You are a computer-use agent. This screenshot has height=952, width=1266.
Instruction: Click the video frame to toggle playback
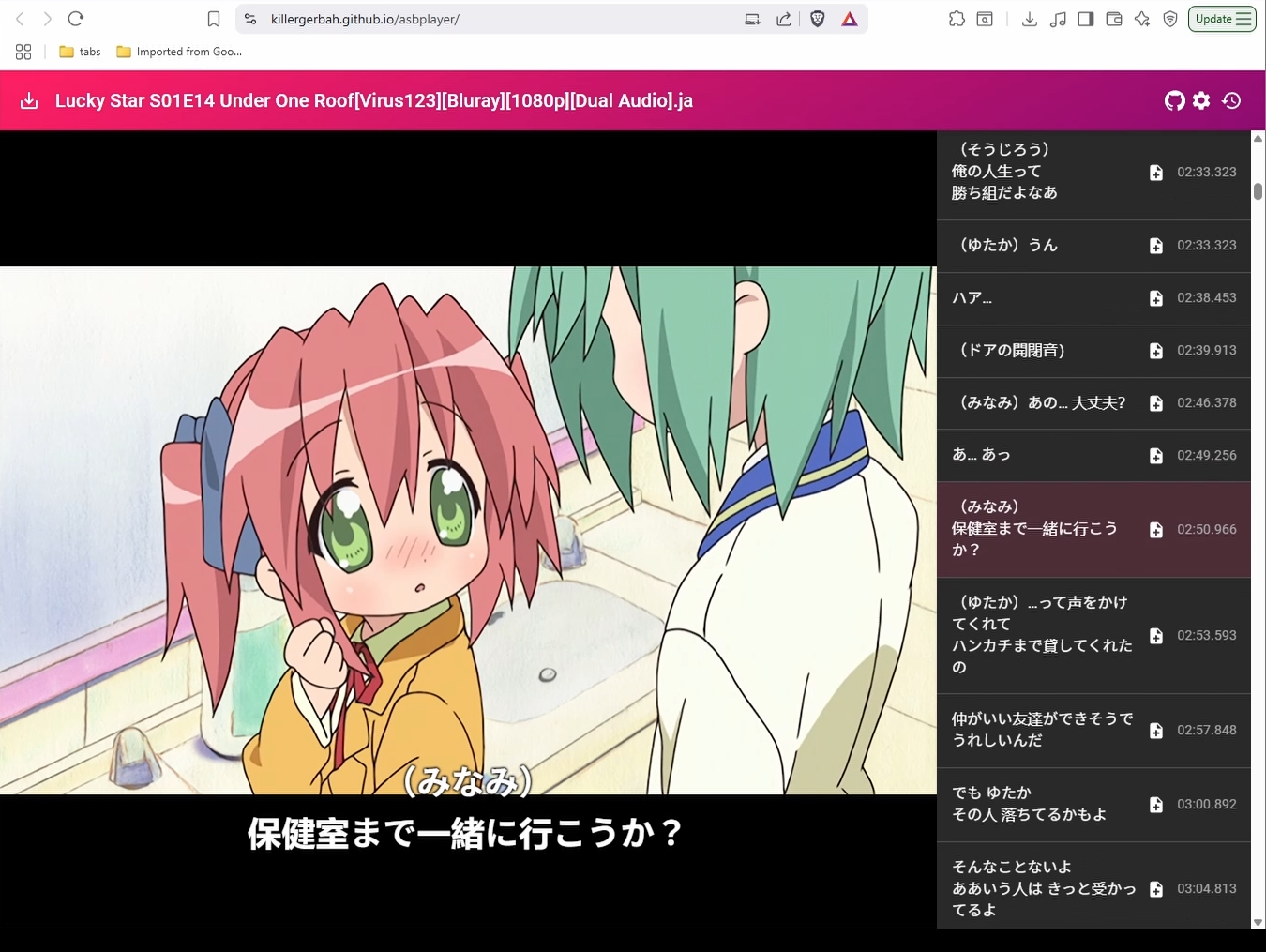[468, 530]
